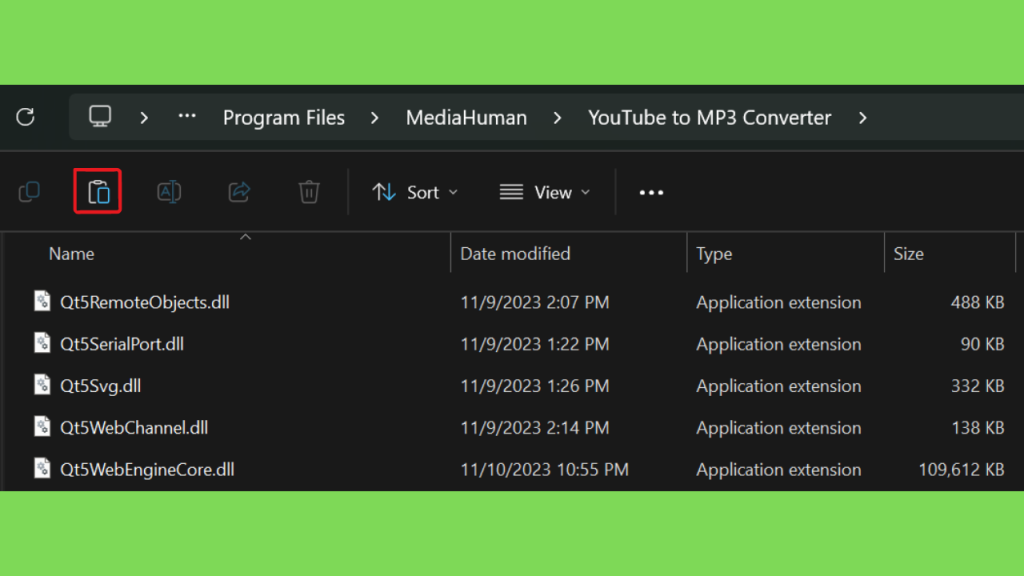Viewport: 1024px width, 576px height.
Task: Click the Qt5WebEngineCore.dll file icon
Action: 42,468
